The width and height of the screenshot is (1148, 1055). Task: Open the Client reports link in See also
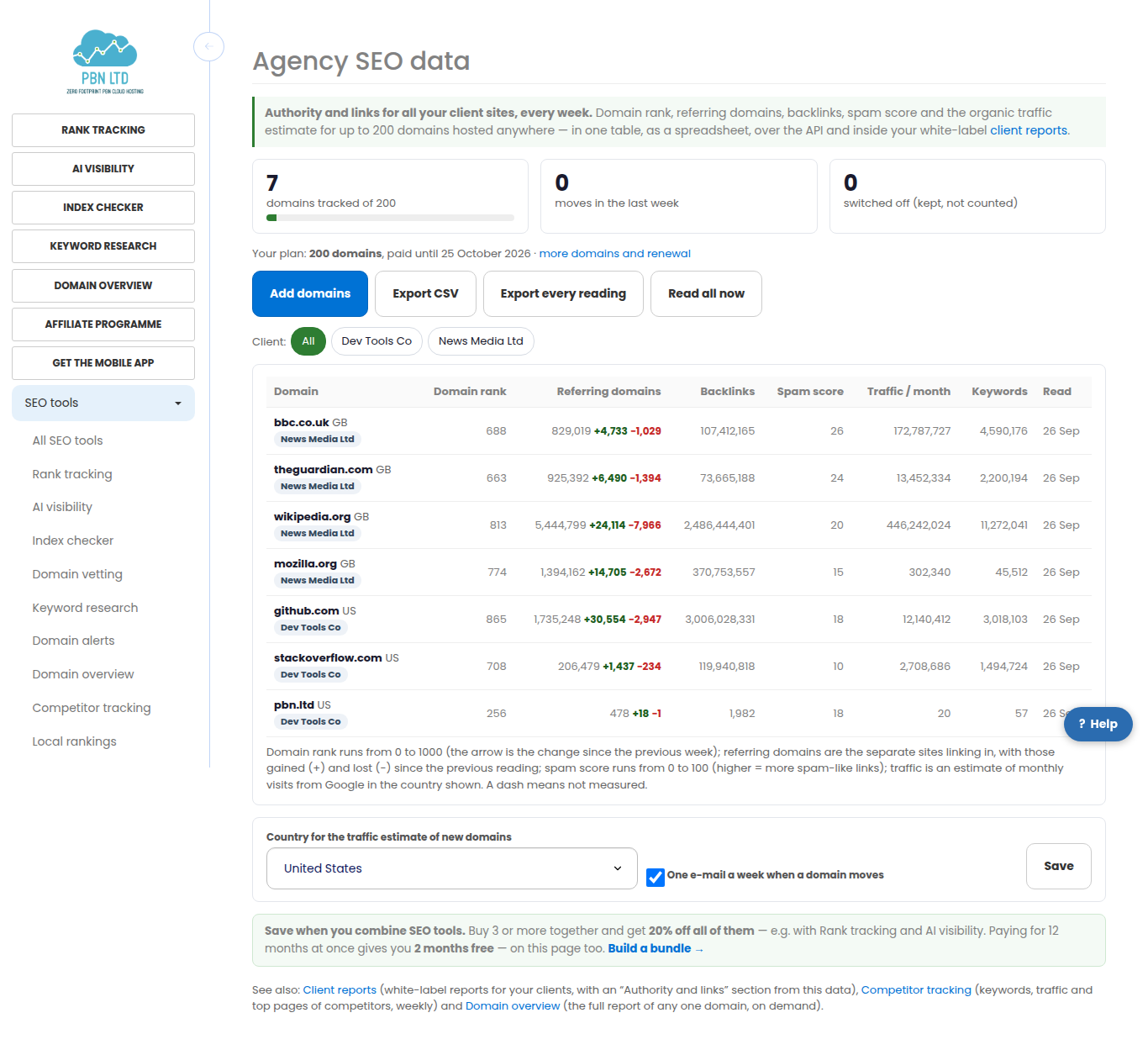tap(340, 990)
